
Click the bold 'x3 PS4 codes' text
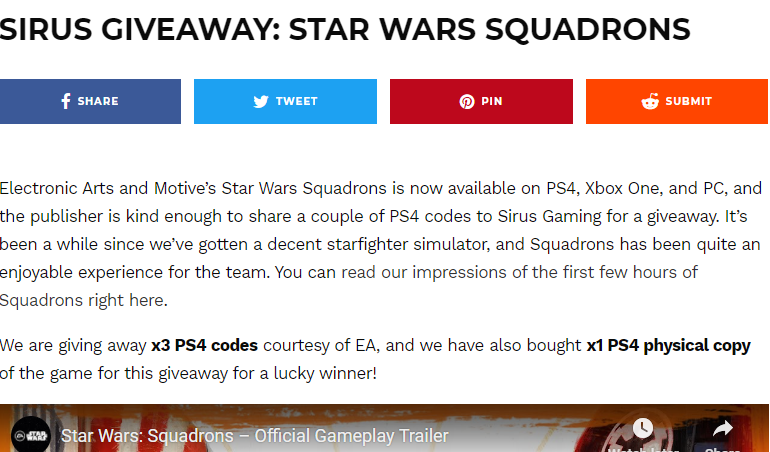tap(204, 345)
